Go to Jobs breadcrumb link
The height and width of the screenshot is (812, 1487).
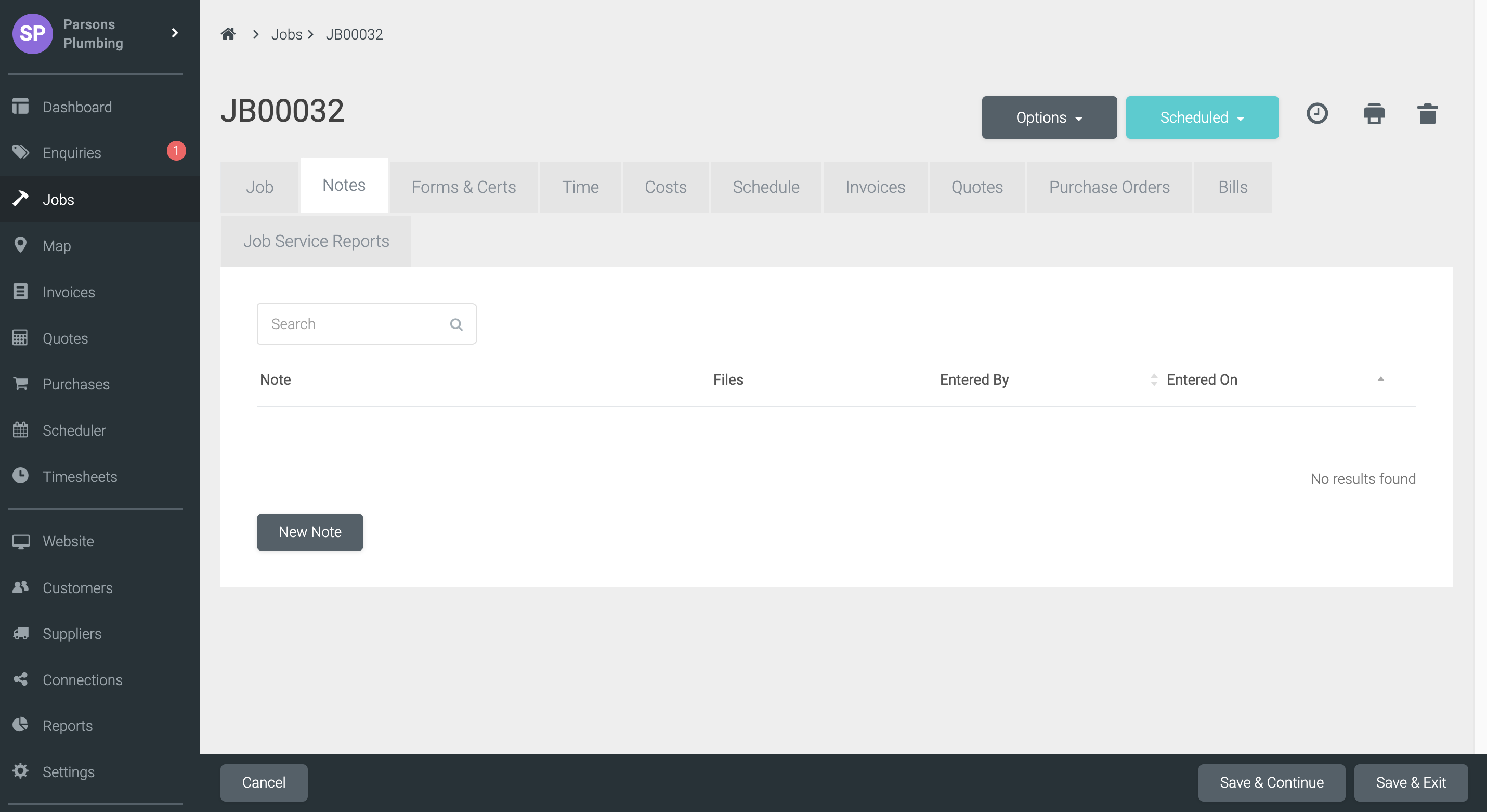tap(287, 34)
